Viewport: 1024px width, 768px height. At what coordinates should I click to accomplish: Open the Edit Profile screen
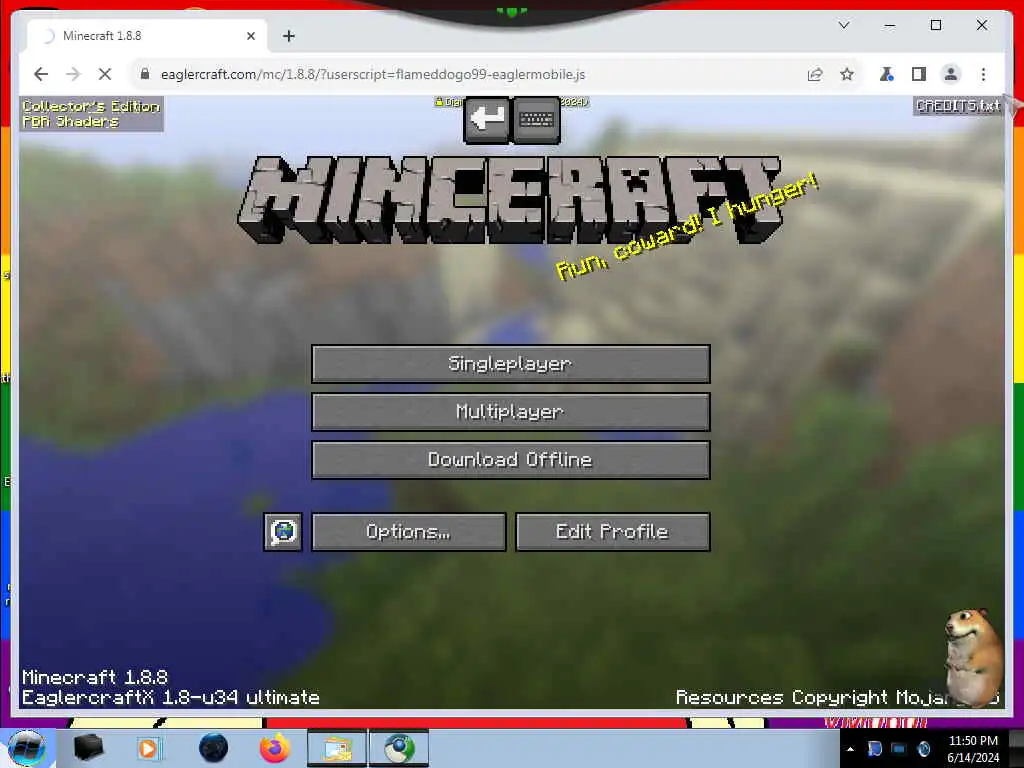pos(613,532)
